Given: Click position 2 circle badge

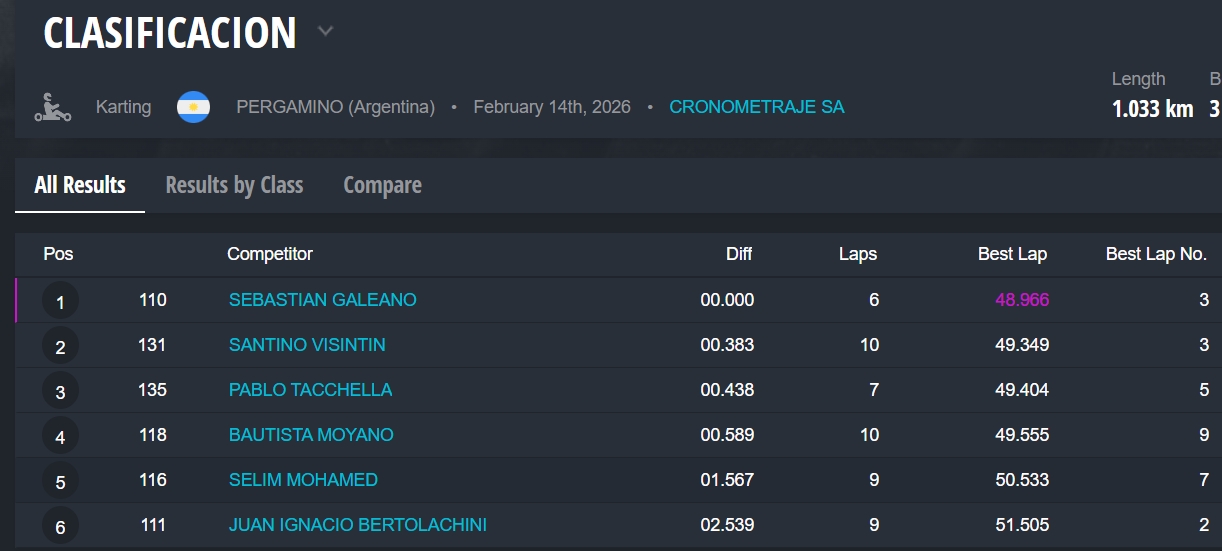Looking at the screenshot, I should (60, 346).
